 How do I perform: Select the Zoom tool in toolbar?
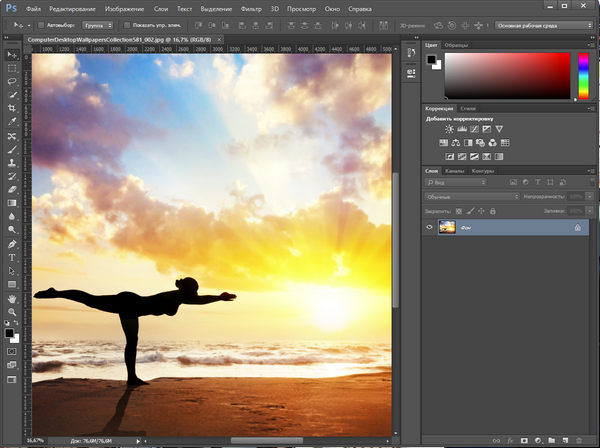pyautogui.click(x=12, y=311)
